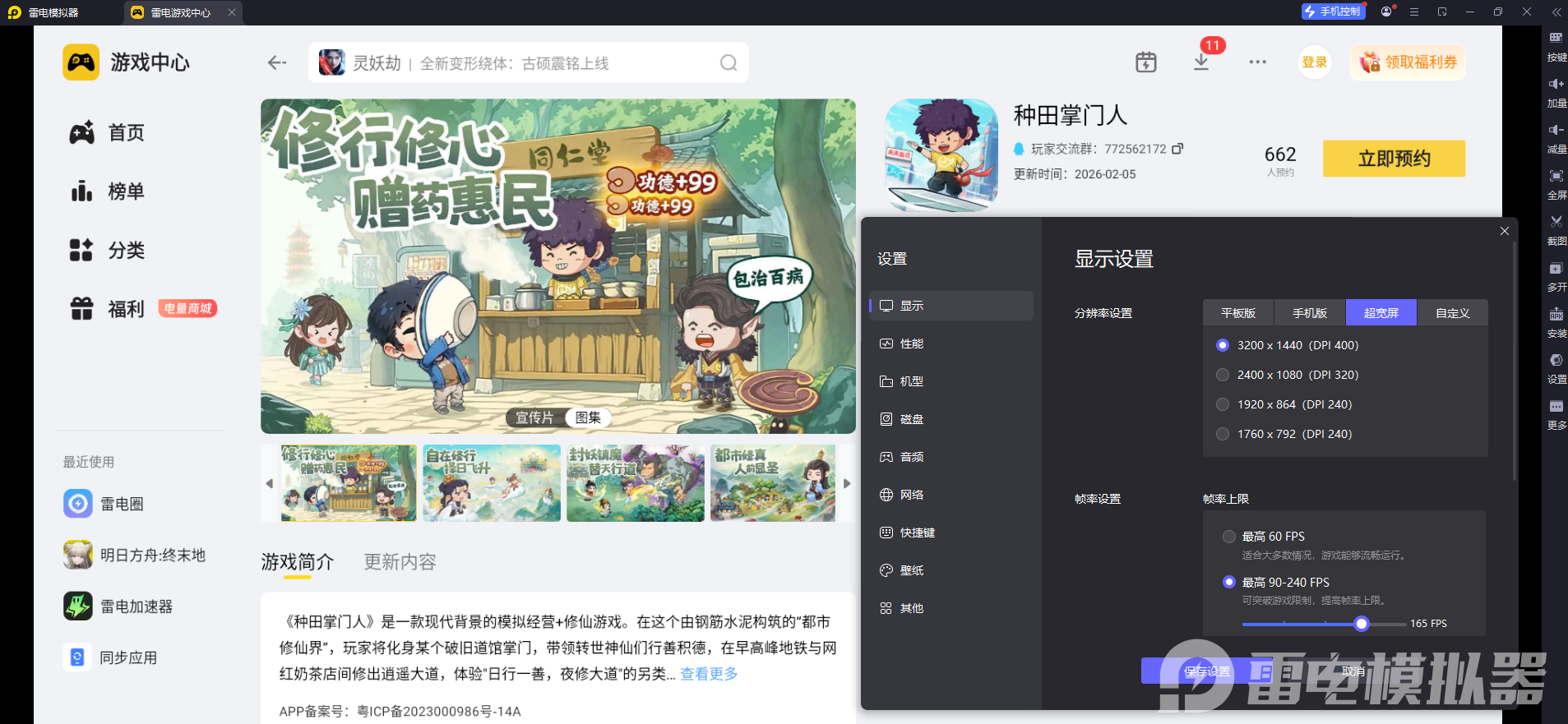1568x724 pixels.
Task: Open 显示 settings section
Action: (x=951, y=306)
